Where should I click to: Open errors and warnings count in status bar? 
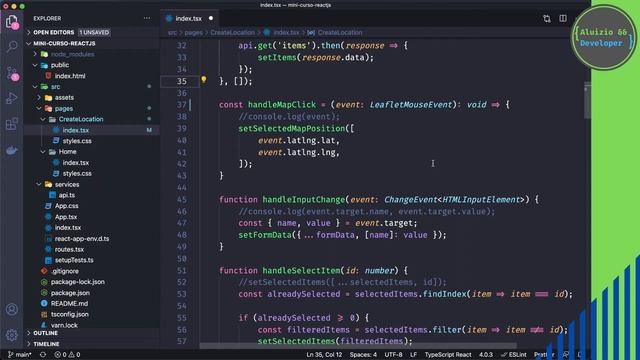pyautogui.click(x=67, y=355)
